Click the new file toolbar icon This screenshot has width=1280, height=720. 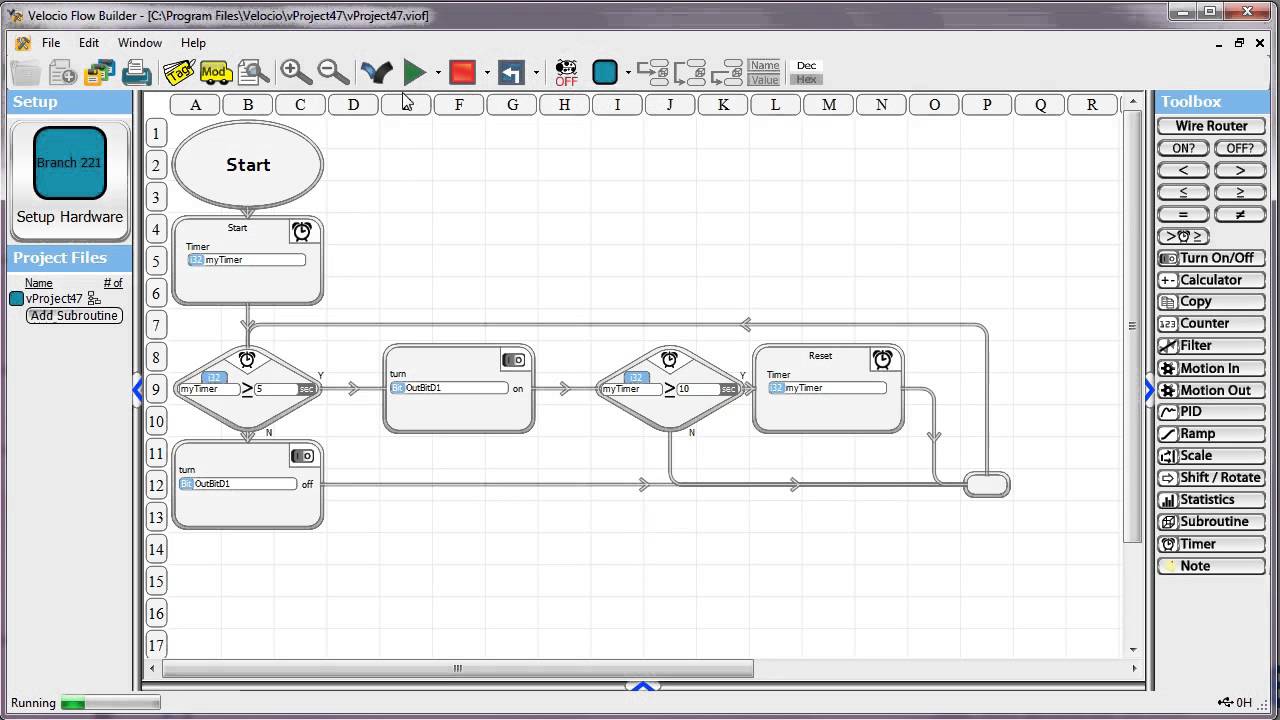[x=62, y=72]
